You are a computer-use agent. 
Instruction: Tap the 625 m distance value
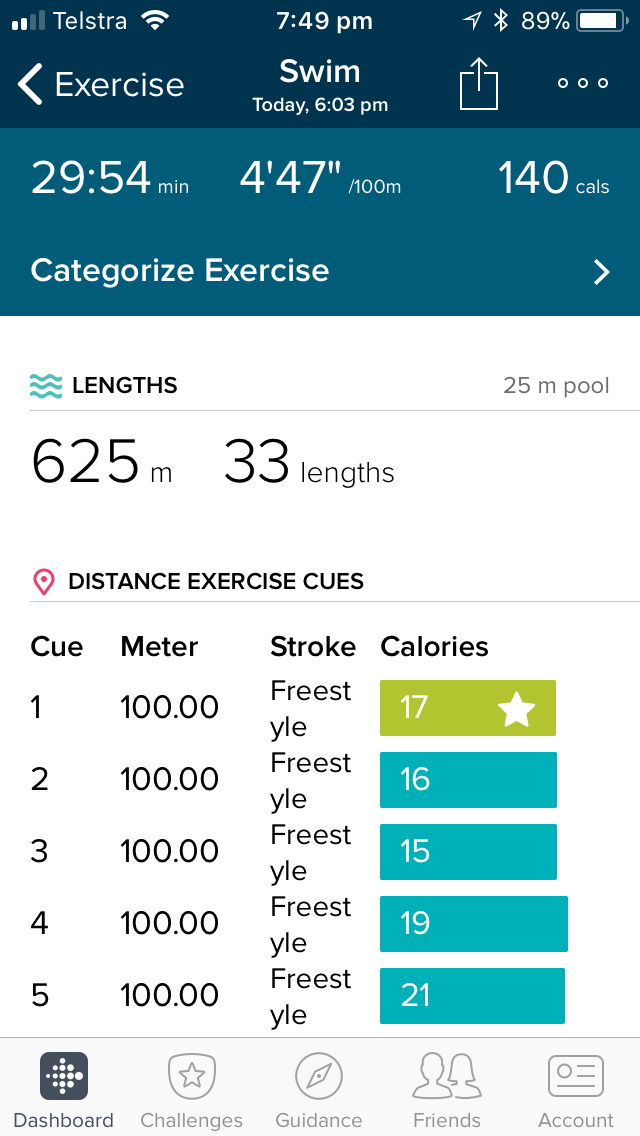pyautogui.click(x=101, y=464)
